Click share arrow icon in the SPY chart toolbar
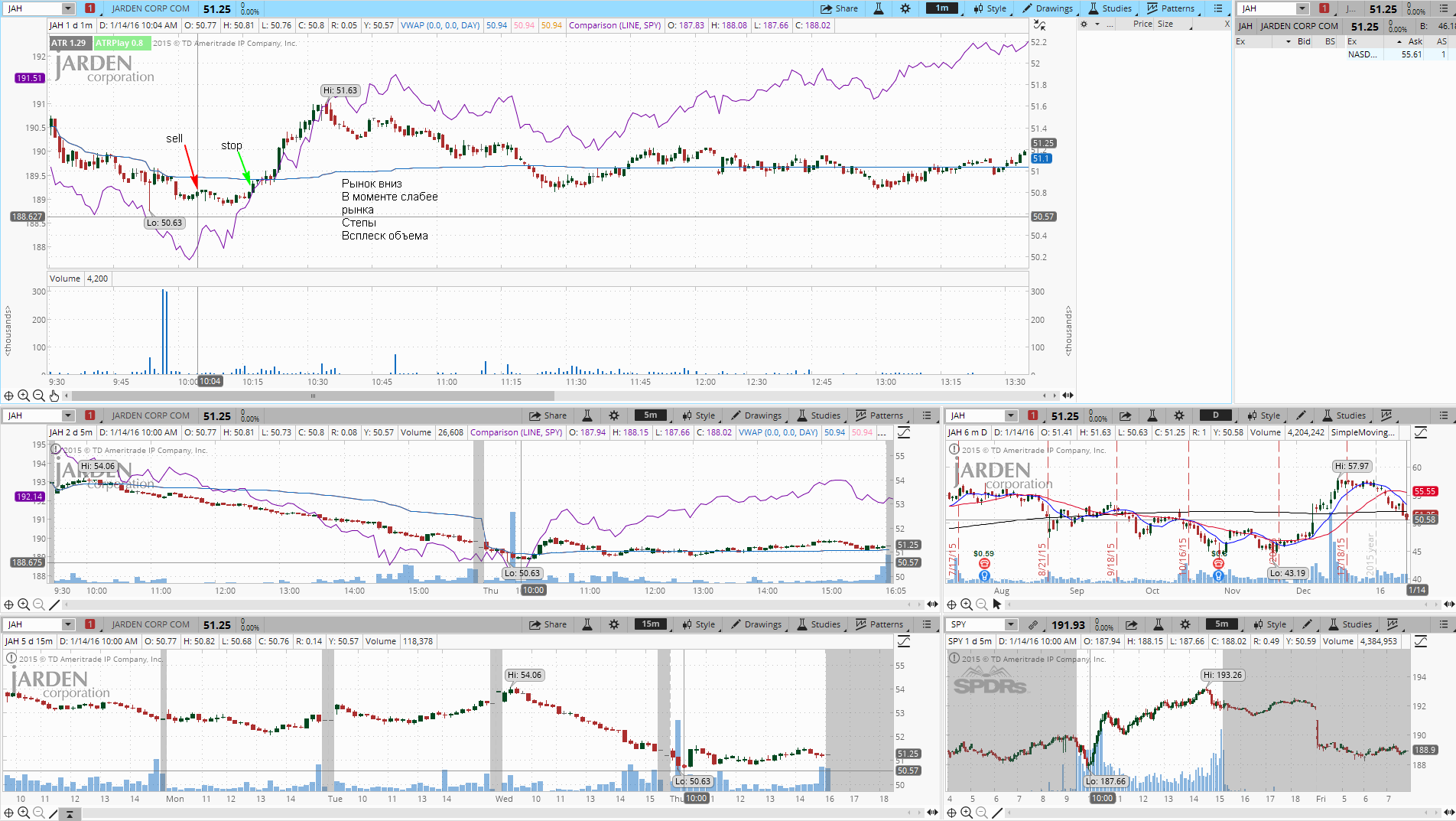Screen dimensions: 1456x821 pos(1132,624)
